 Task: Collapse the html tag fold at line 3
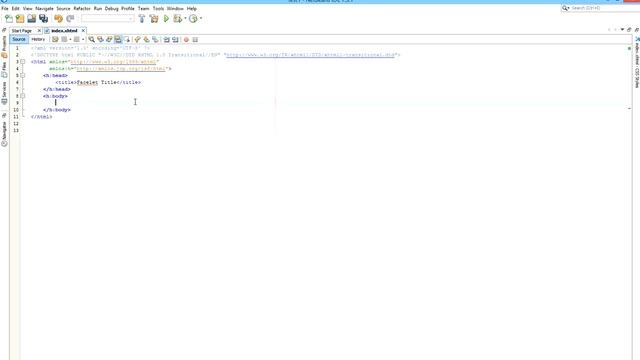pos(22,62)
